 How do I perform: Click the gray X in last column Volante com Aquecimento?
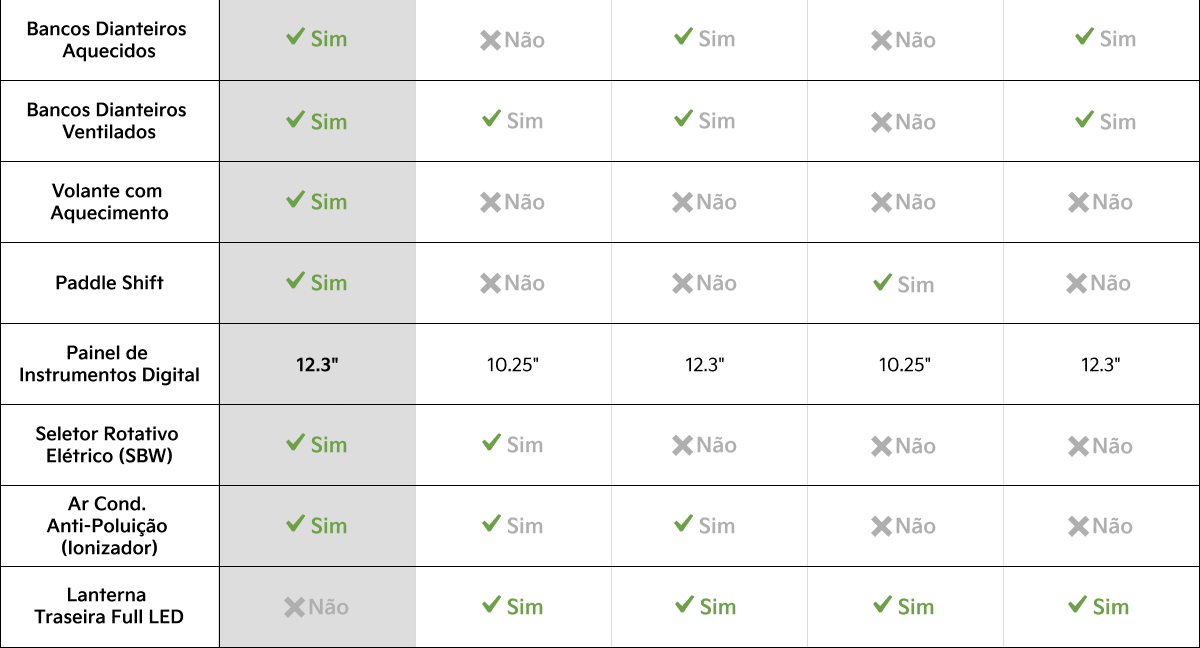[1078, 202]
